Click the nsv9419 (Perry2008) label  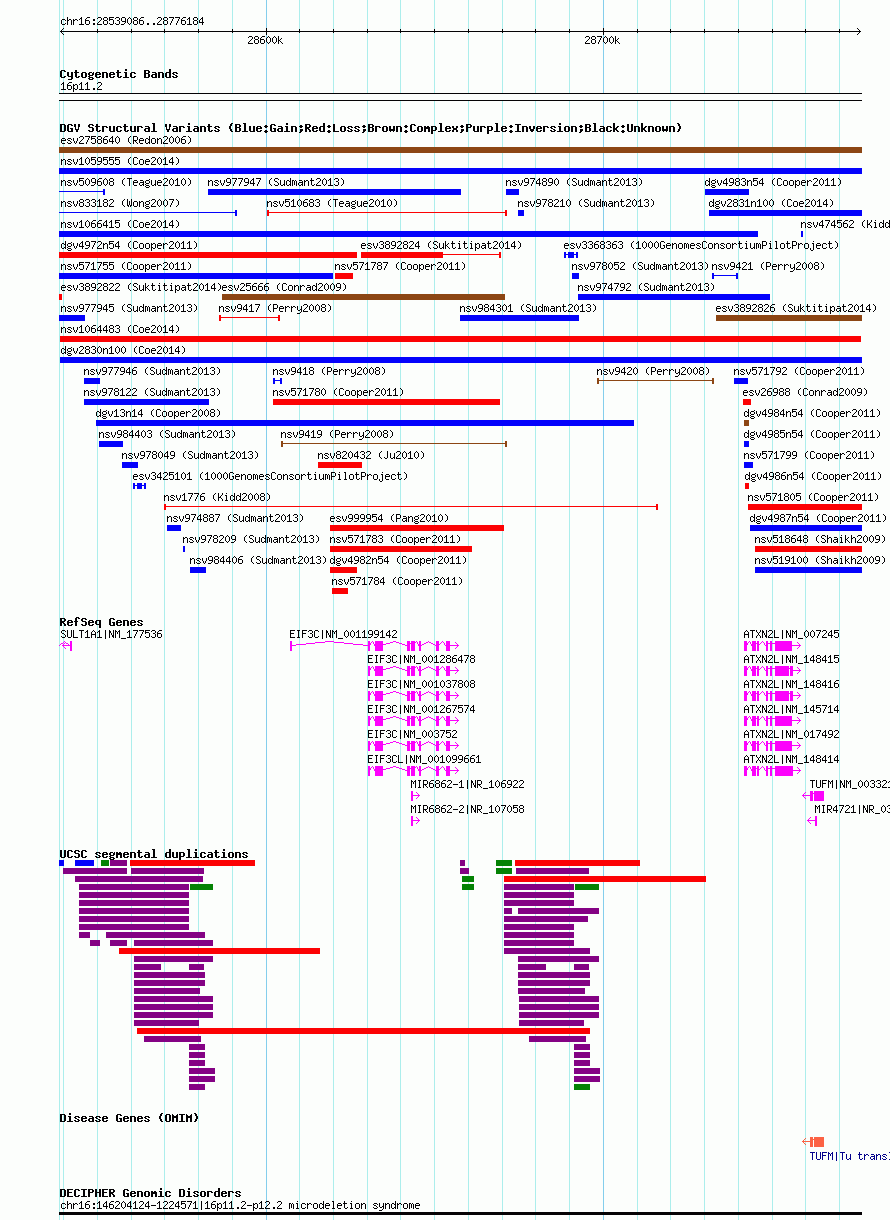(x=337, y=434)
